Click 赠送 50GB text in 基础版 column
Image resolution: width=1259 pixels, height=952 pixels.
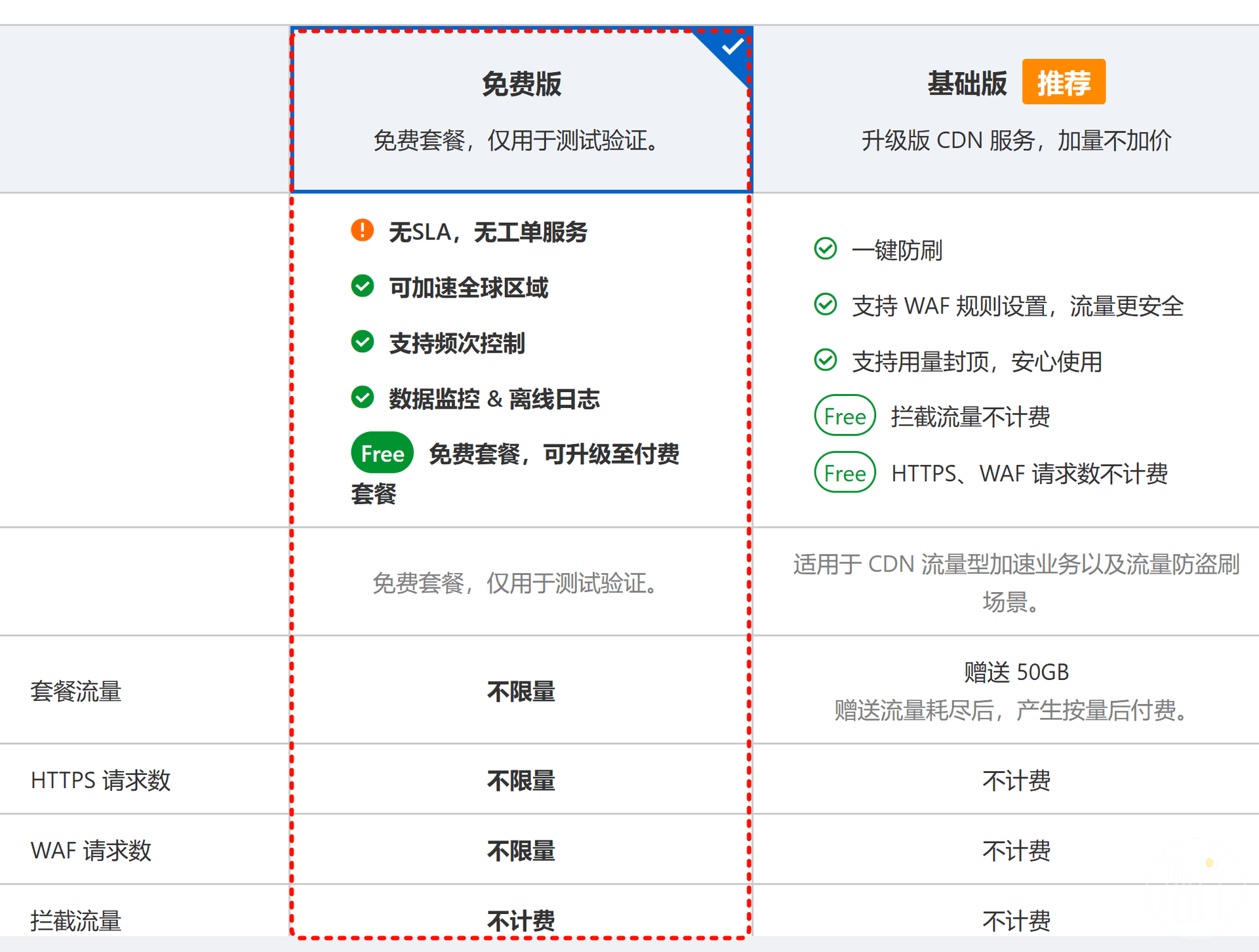[x=1016, y=672]
